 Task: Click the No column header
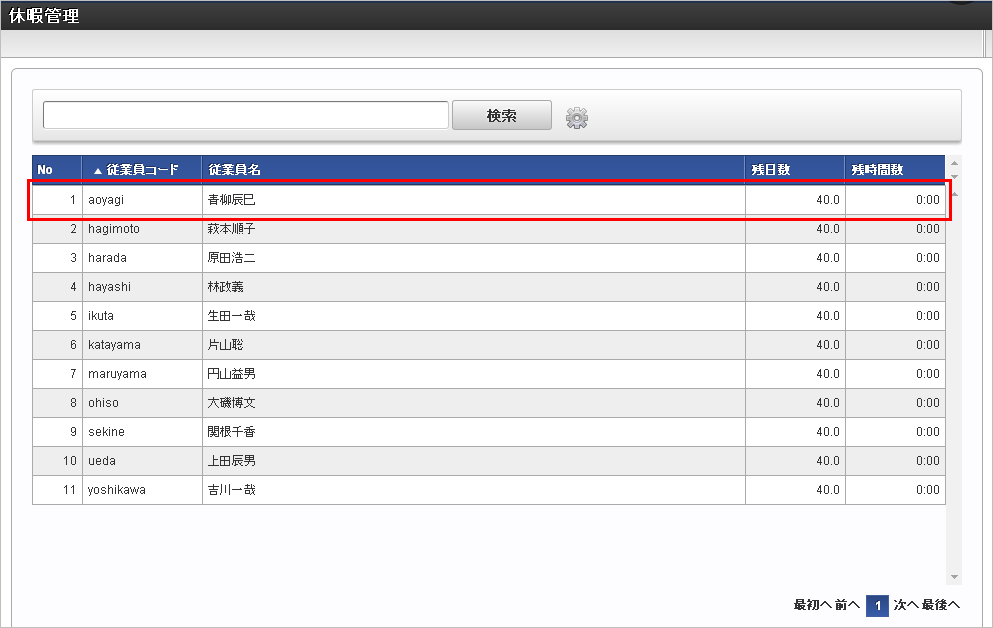click(x=57, y=170)
